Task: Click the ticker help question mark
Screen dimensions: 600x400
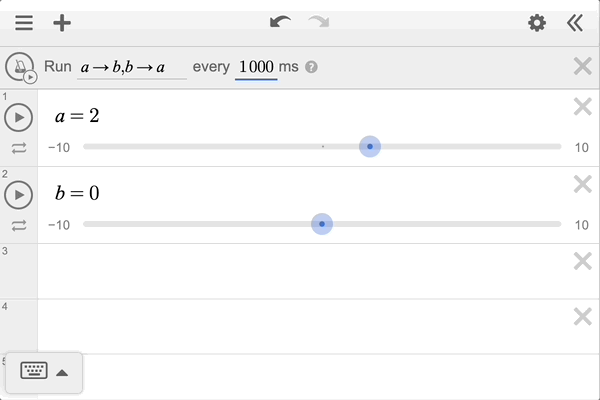Action: click(312, 67)
